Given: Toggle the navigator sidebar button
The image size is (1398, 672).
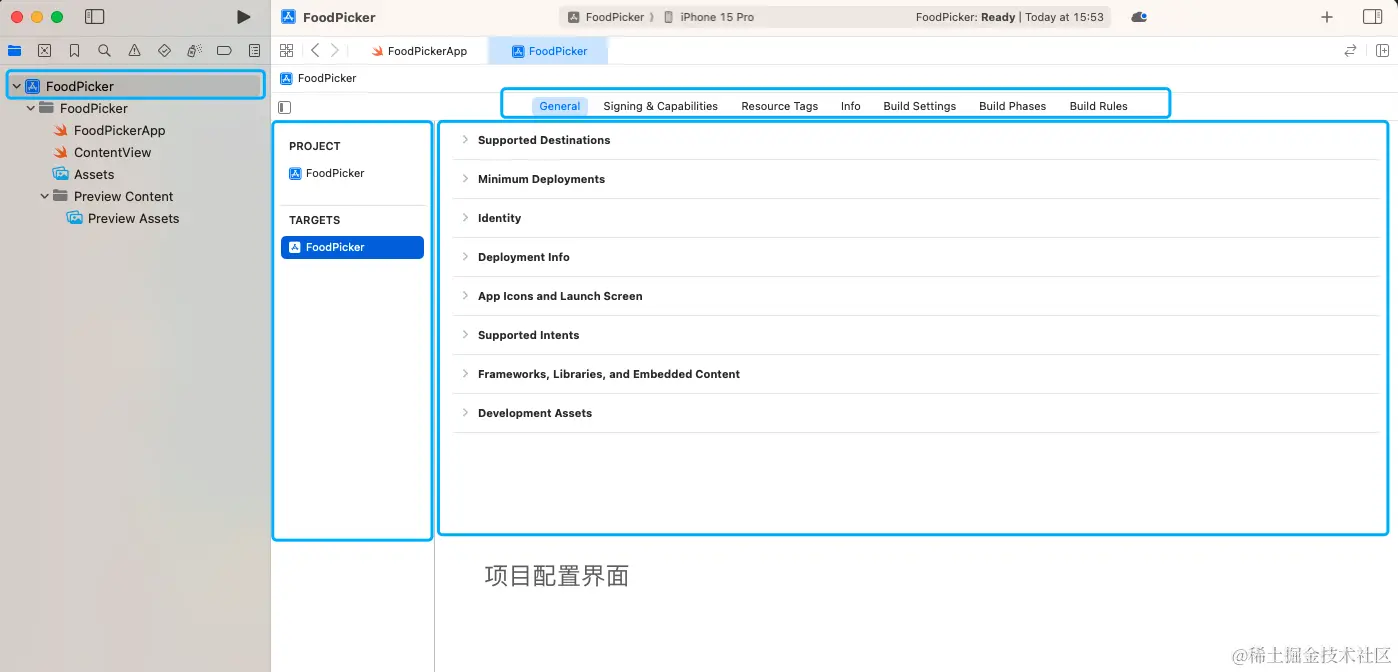Looking at the screenshot, I should 95,17.
